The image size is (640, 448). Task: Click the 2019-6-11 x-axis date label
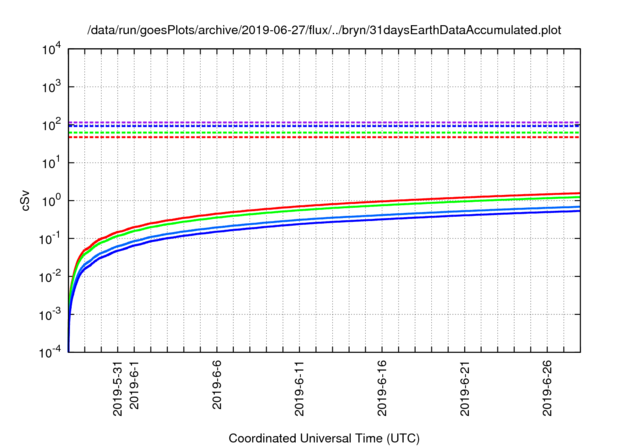(x=300, y=390)
